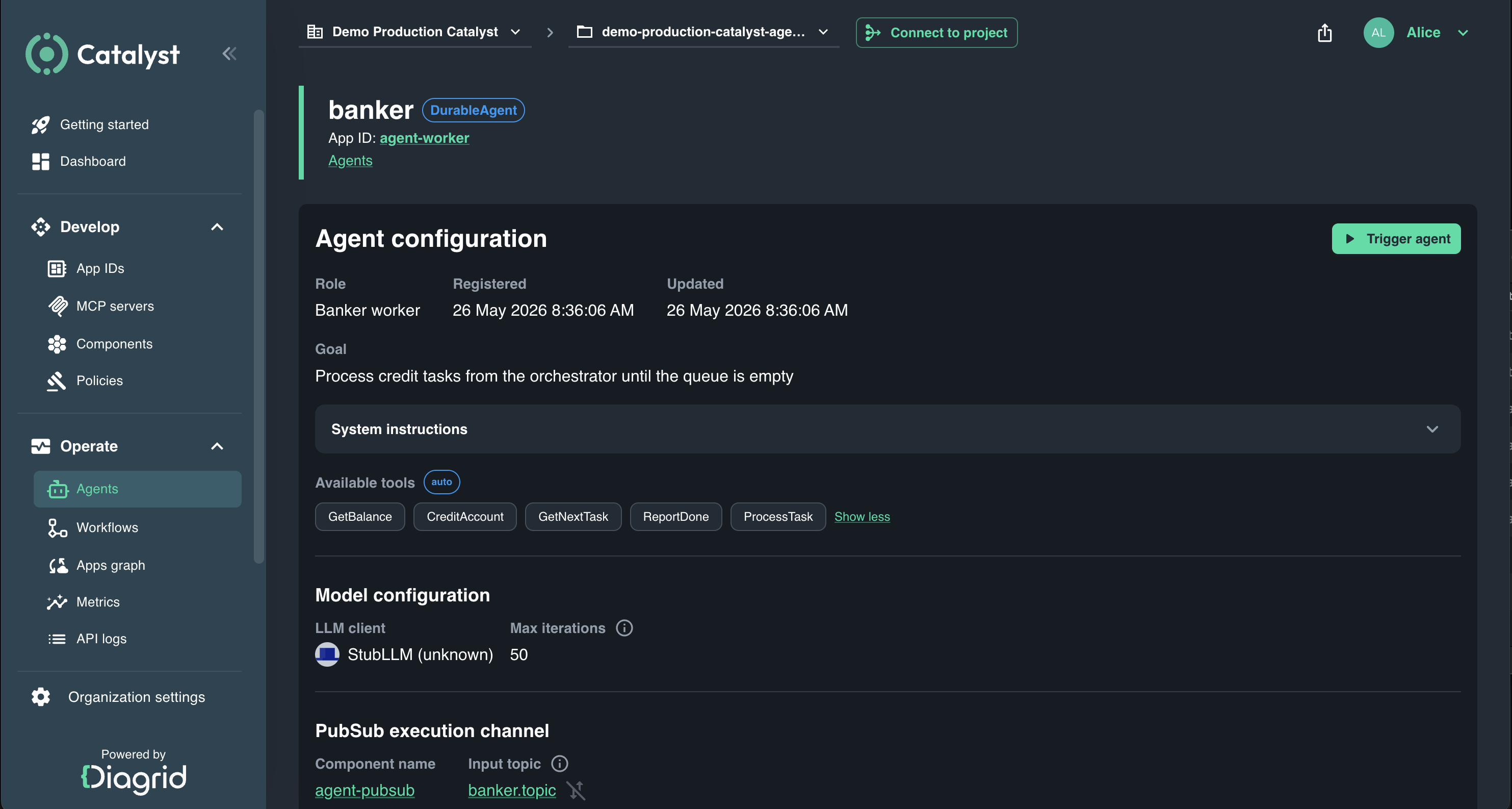1512x809 pixels.
Task: Open agent-pubsub component link
Action: pos(364,791)
